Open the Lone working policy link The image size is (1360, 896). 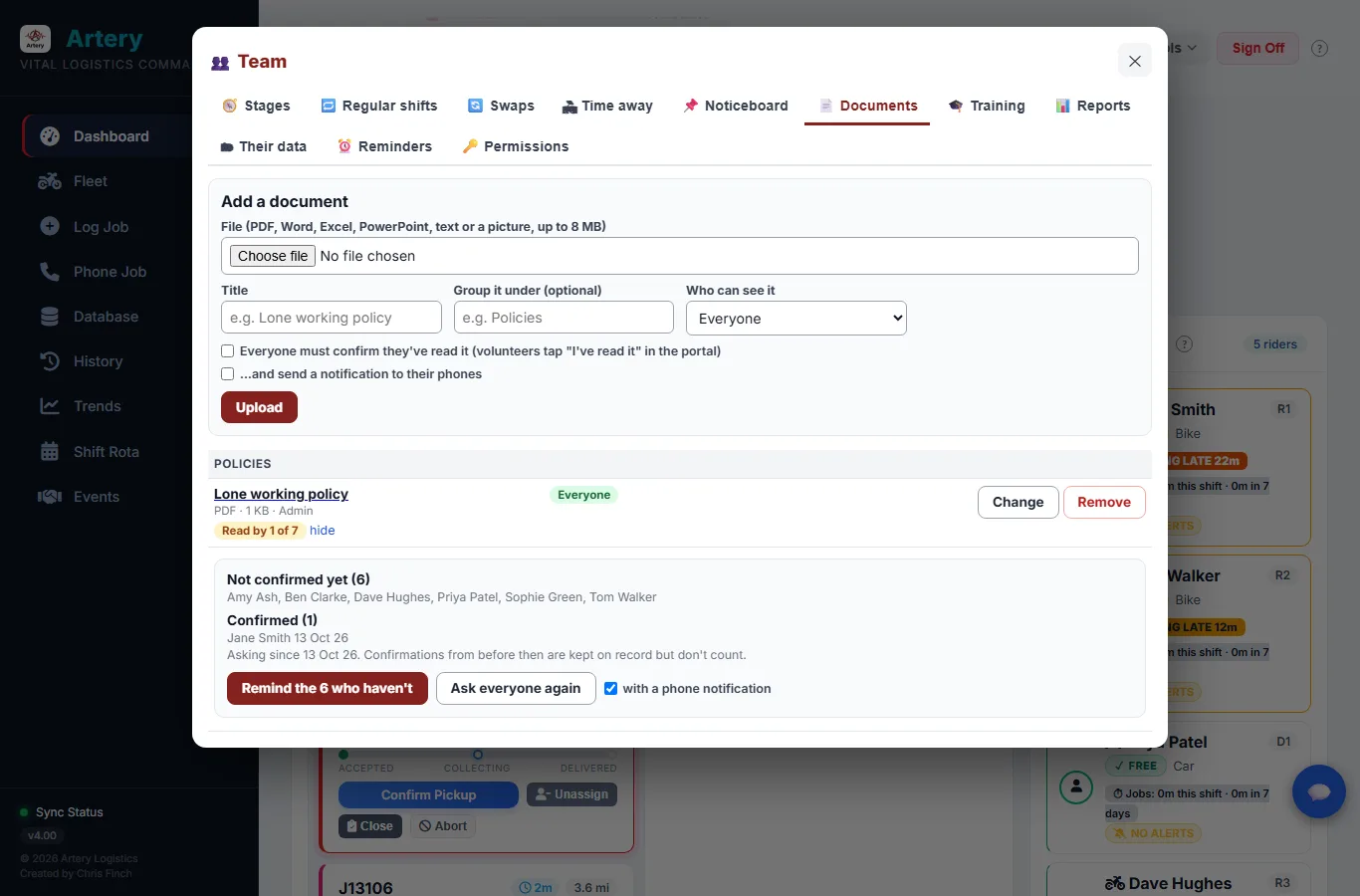(x=281, y=494)
